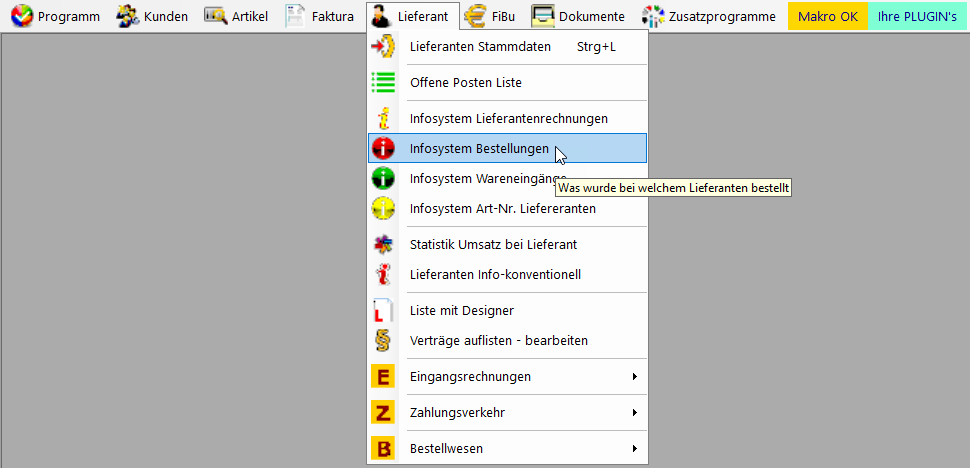Choose Liste mit Designer
The width and height of the screenshot is (970, 468).
(508, 310)
